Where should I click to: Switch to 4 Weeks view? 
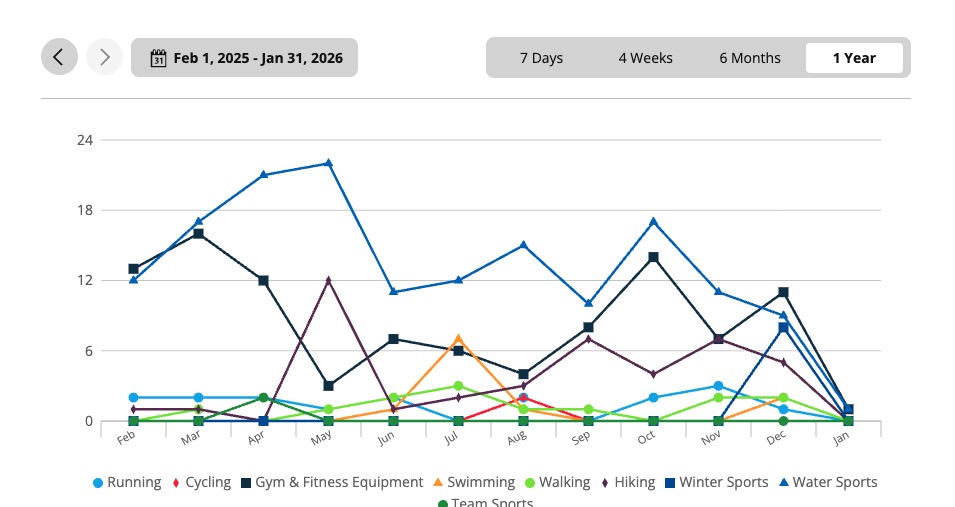coord(645,58)
